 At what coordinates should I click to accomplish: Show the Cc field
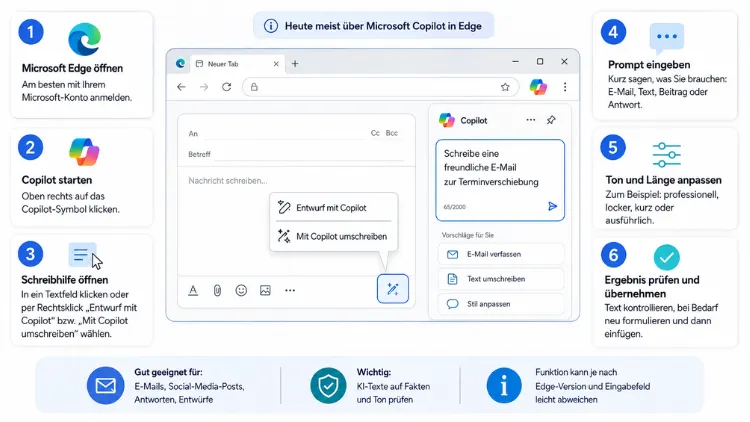(x=375, y=133)
